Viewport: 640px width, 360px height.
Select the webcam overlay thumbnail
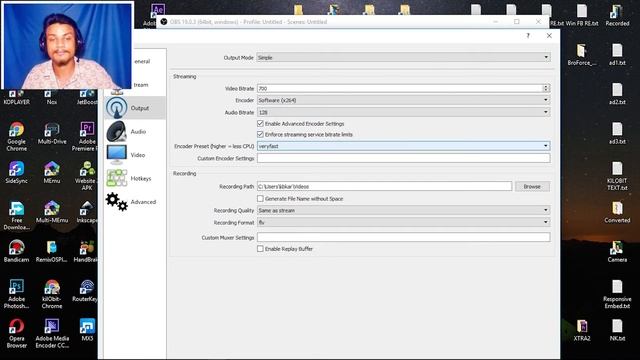tap(67, 45)
